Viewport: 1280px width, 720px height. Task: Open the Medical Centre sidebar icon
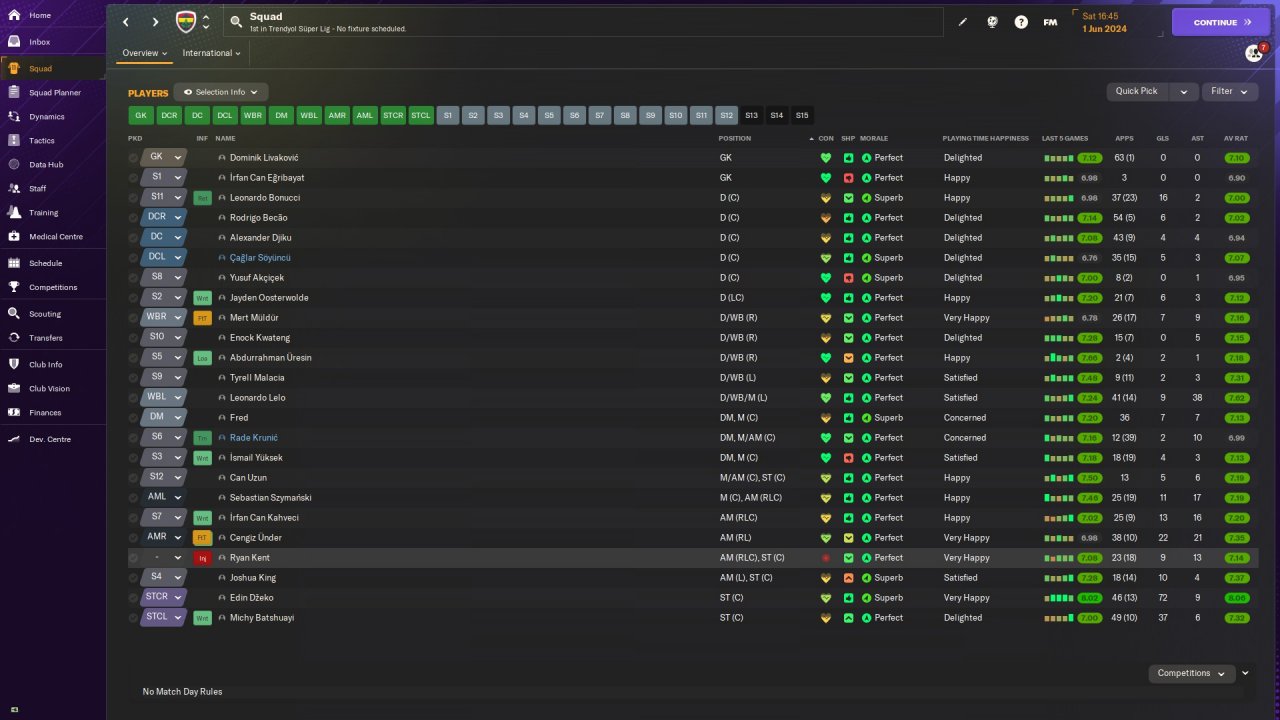point(14,236)
